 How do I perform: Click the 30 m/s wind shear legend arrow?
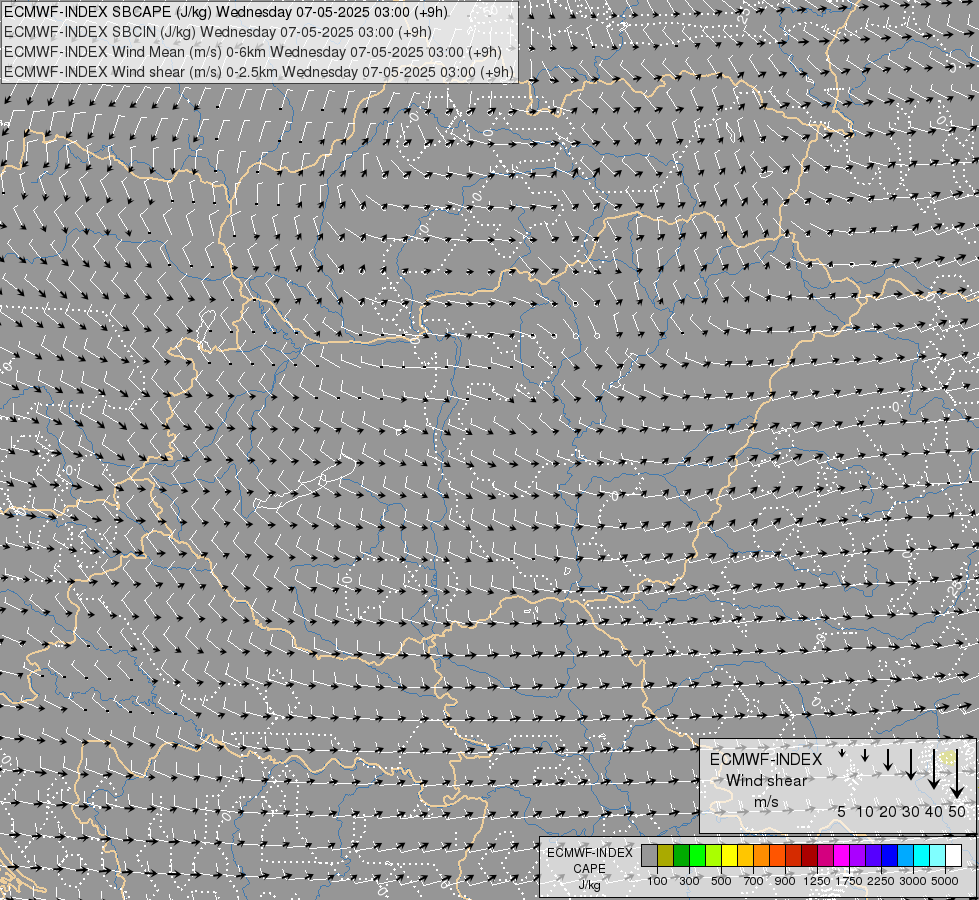pyautogui.click(x=911, y=764)
